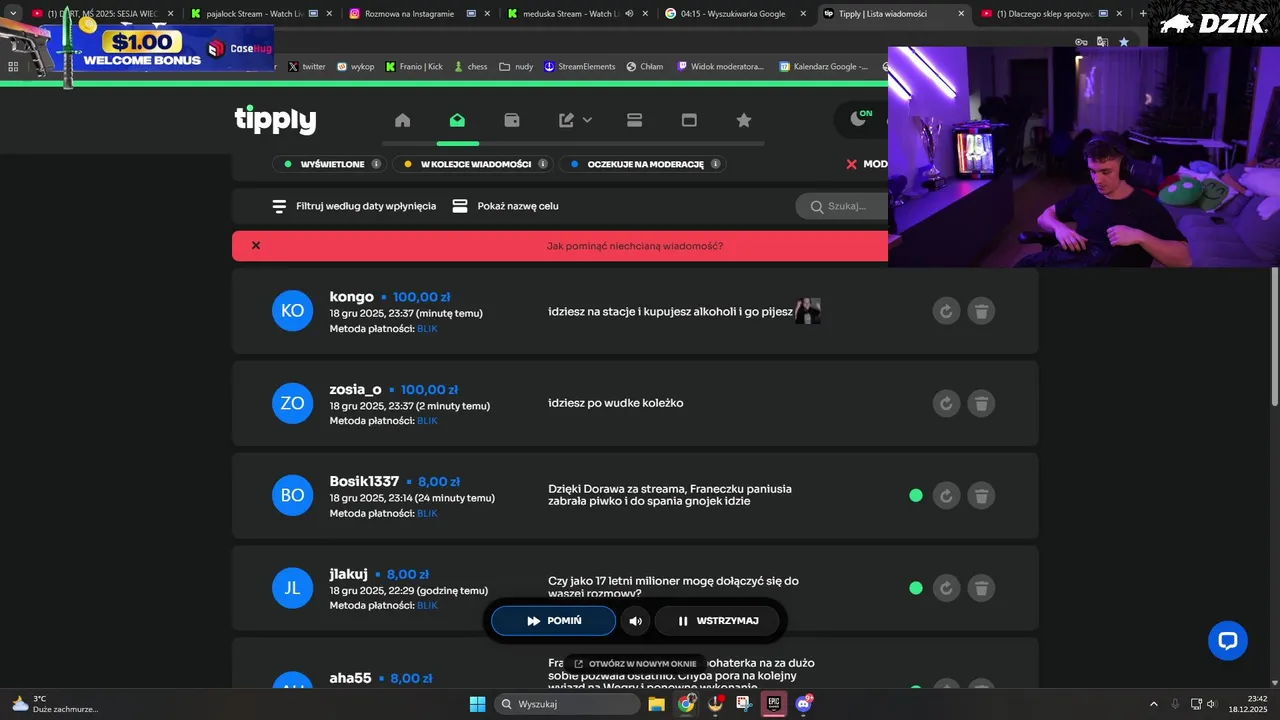This screenshot has height=720, width=1280.
Task: Open a new browser tab
Action: pos(1143,14)
